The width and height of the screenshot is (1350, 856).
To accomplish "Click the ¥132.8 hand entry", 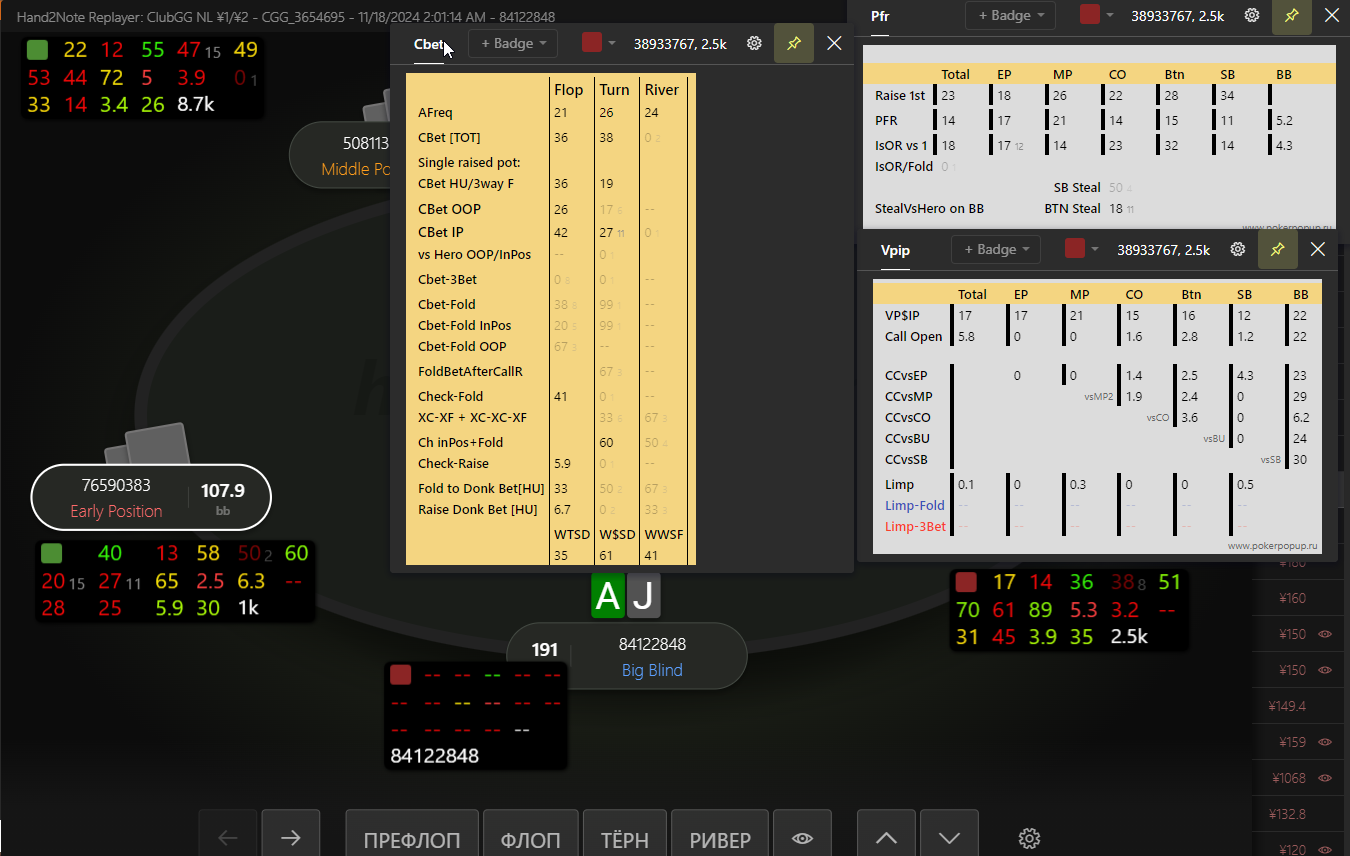I will pos(1287,814).
